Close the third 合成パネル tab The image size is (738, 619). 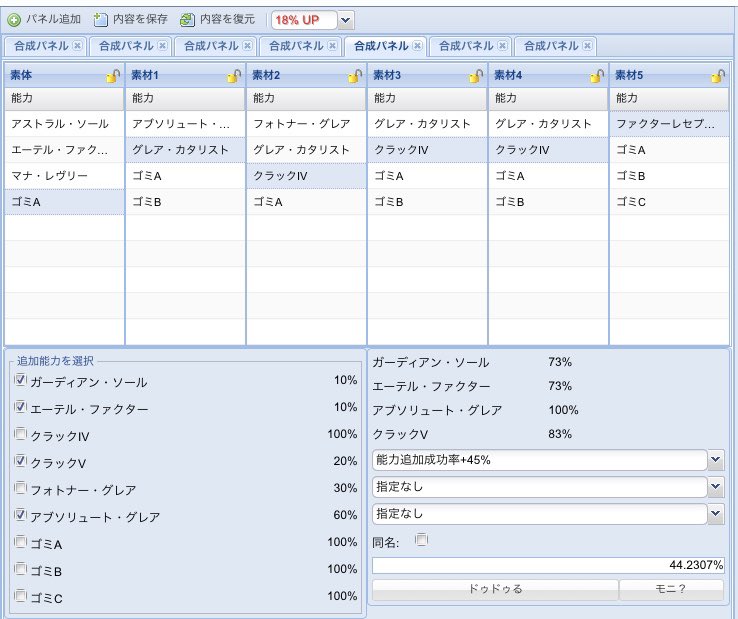click(x=248, y=46)
